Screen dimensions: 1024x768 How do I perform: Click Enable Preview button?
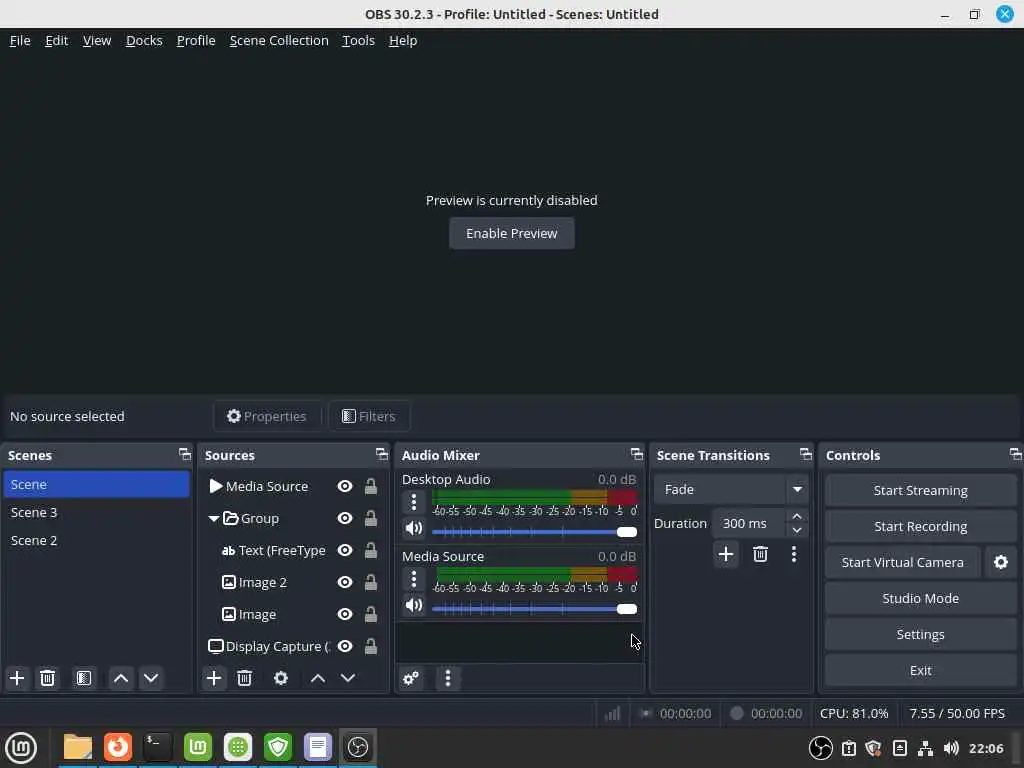pyautogui.click(x=511, y=233)
